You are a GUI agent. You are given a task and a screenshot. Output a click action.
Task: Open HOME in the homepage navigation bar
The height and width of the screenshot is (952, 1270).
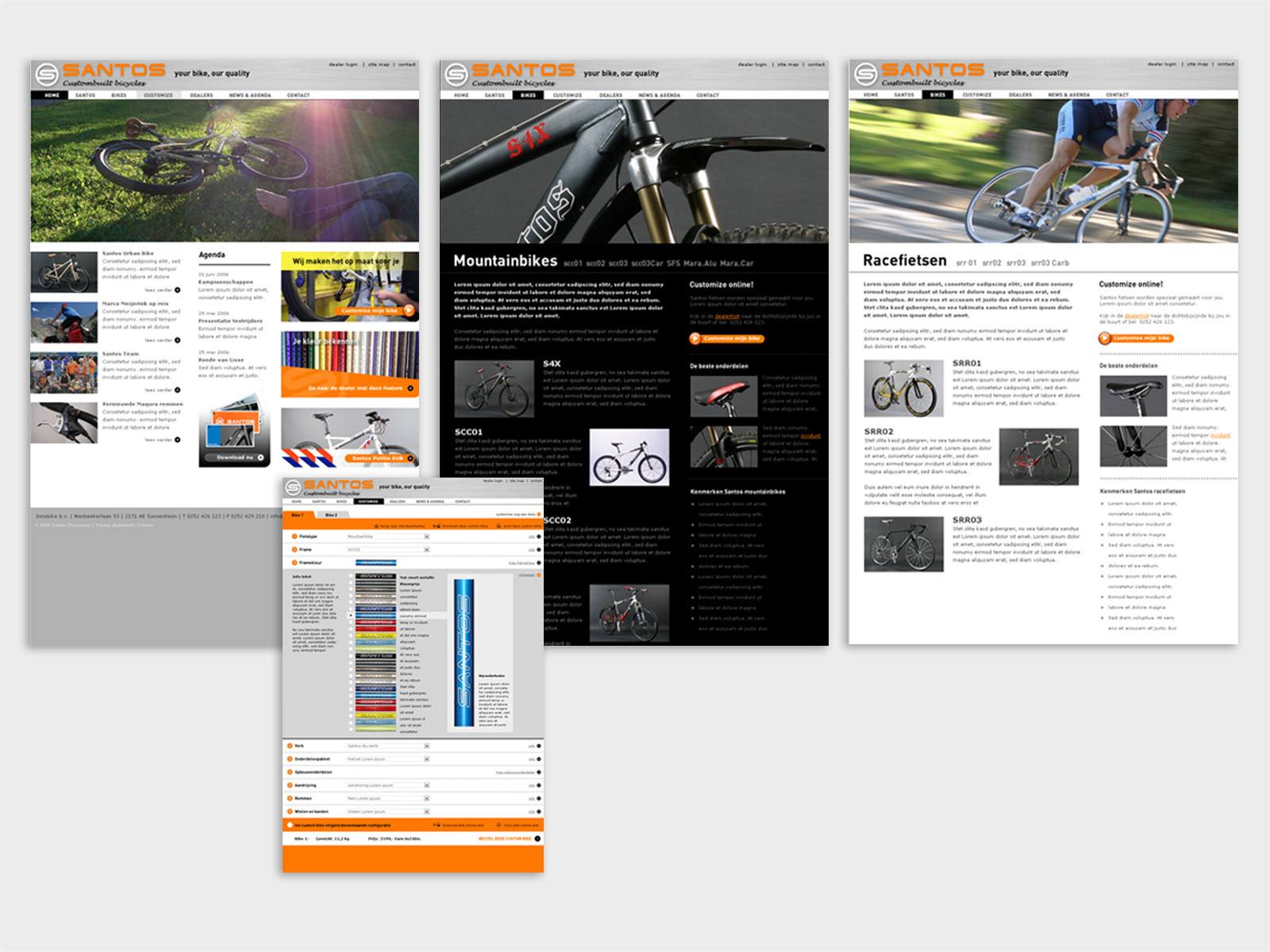(x=52, y=95)
